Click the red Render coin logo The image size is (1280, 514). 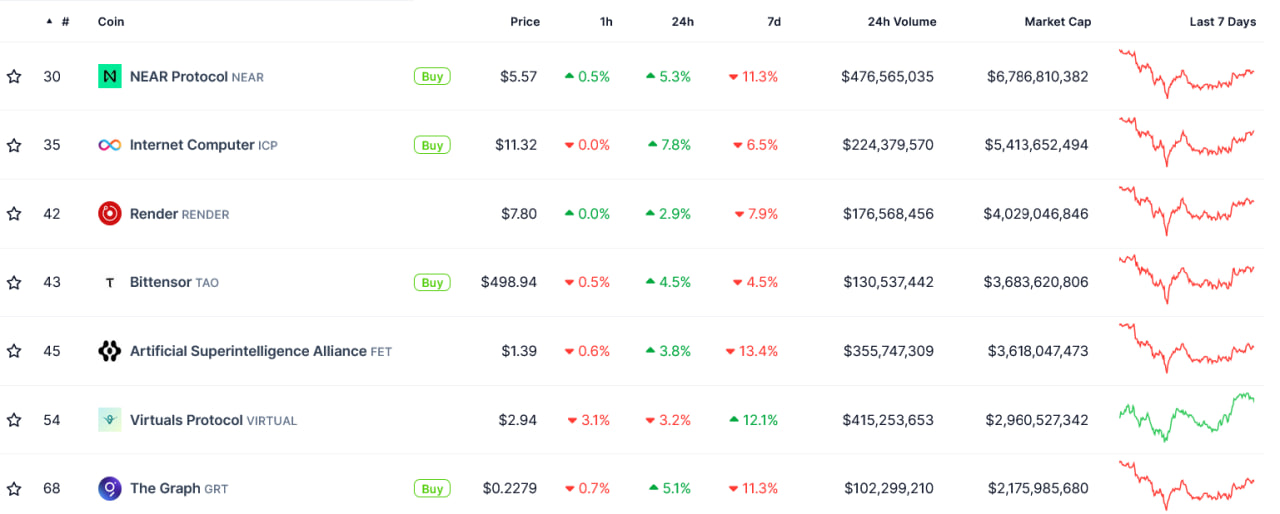click(x=110, y=213)
